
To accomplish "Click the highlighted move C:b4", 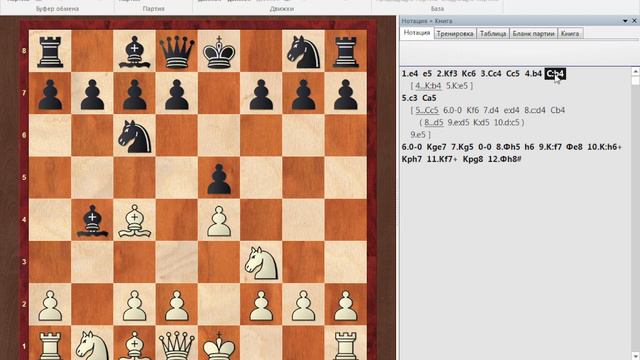I will tap(555, 73).
